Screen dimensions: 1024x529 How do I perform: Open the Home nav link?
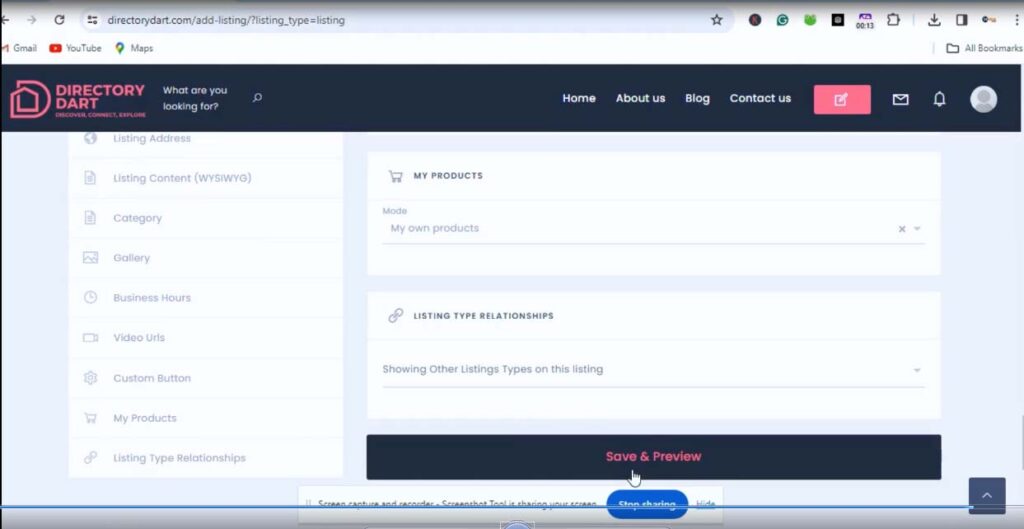(x=579, y=99)
